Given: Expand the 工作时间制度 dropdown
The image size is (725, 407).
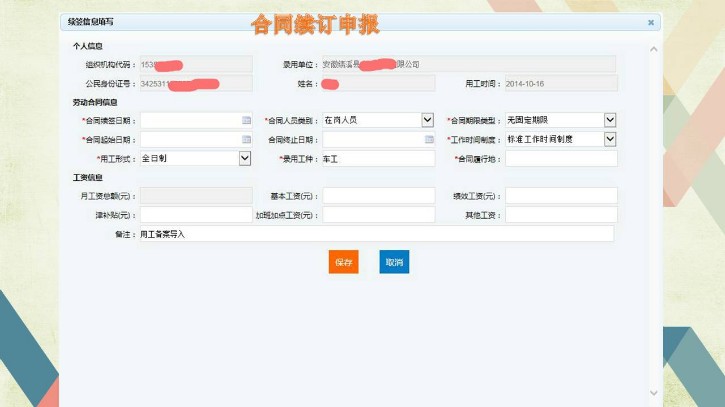Looking at the screenshot, I should tap(610, 139).
